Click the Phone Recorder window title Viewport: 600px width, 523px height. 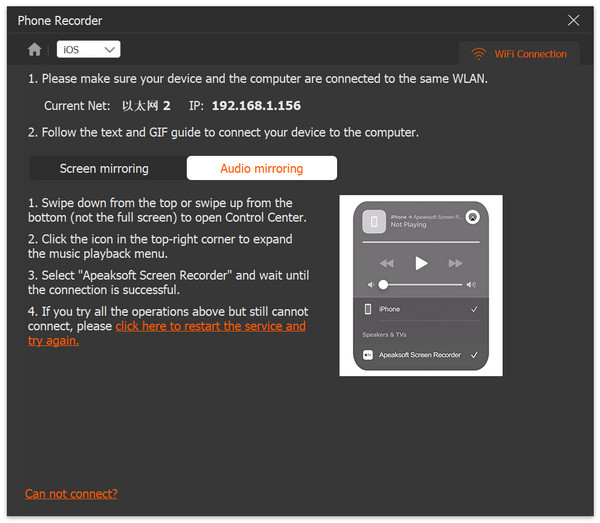[x=60, y=21]
